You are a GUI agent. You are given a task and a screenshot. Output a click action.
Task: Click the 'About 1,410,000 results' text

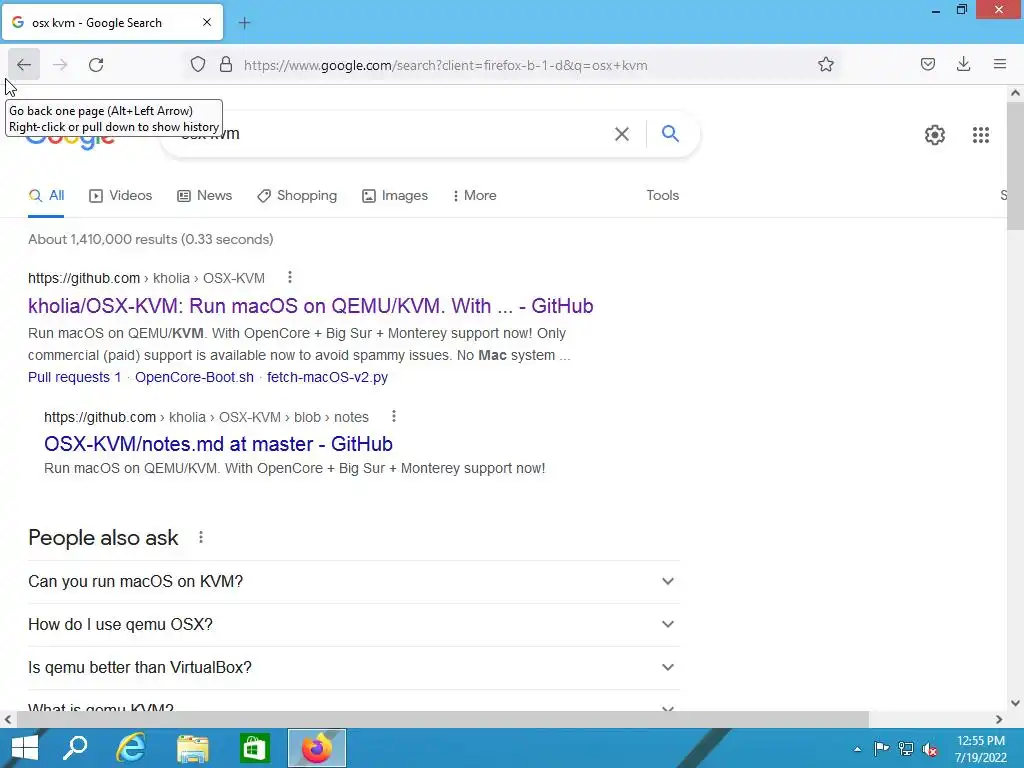pos(150,239)
